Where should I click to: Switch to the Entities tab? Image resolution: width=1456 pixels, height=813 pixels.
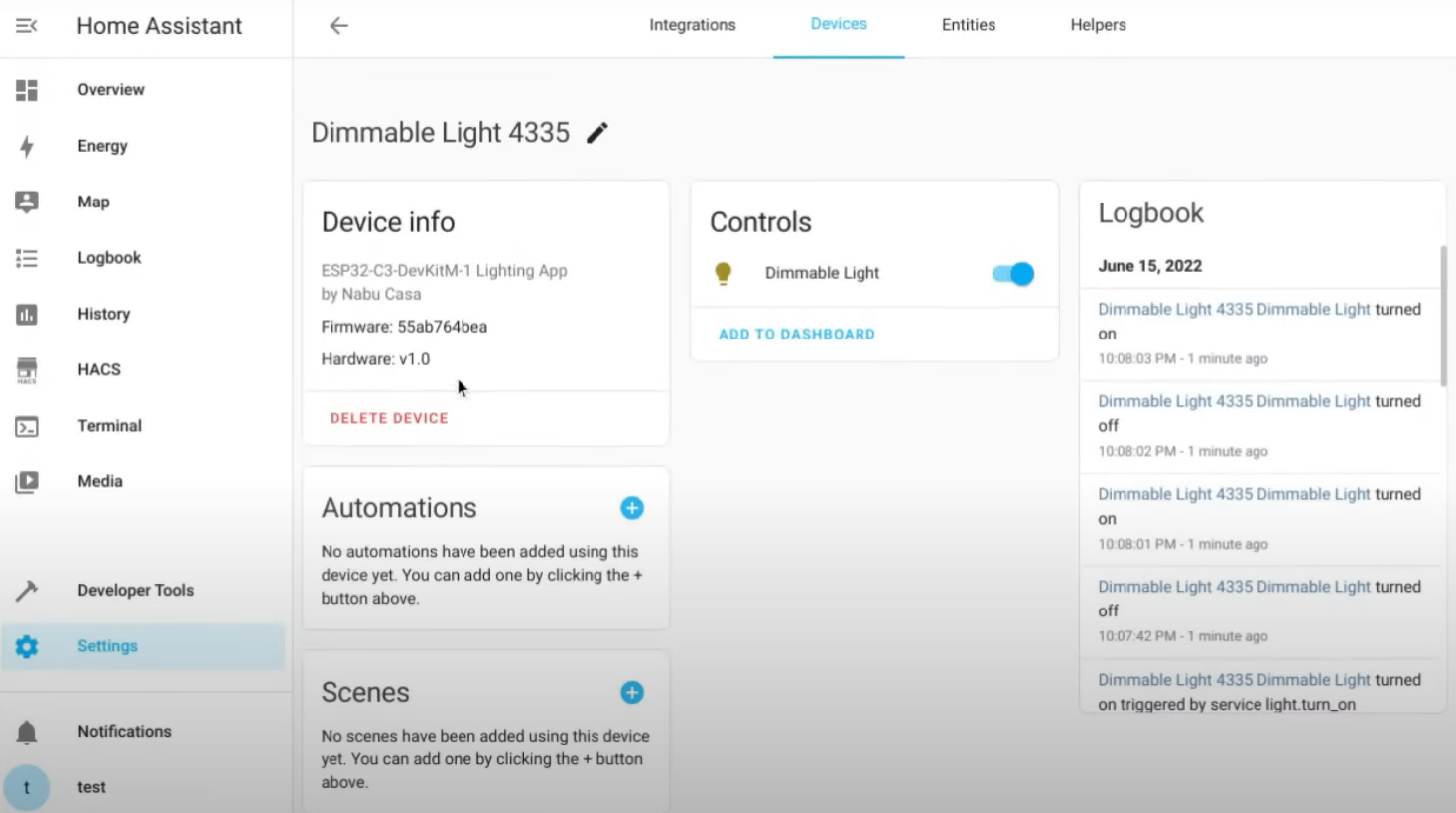968,24
